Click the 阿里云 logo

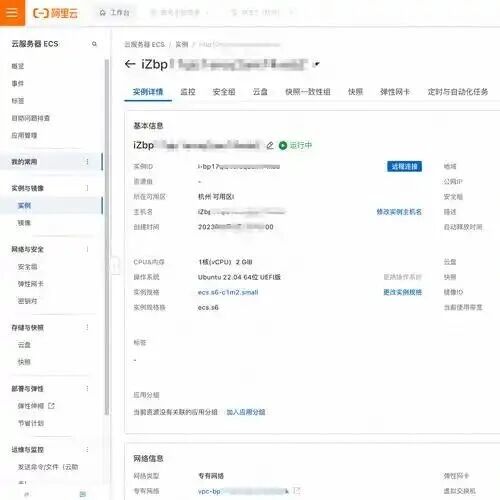[x=56, y=13]
